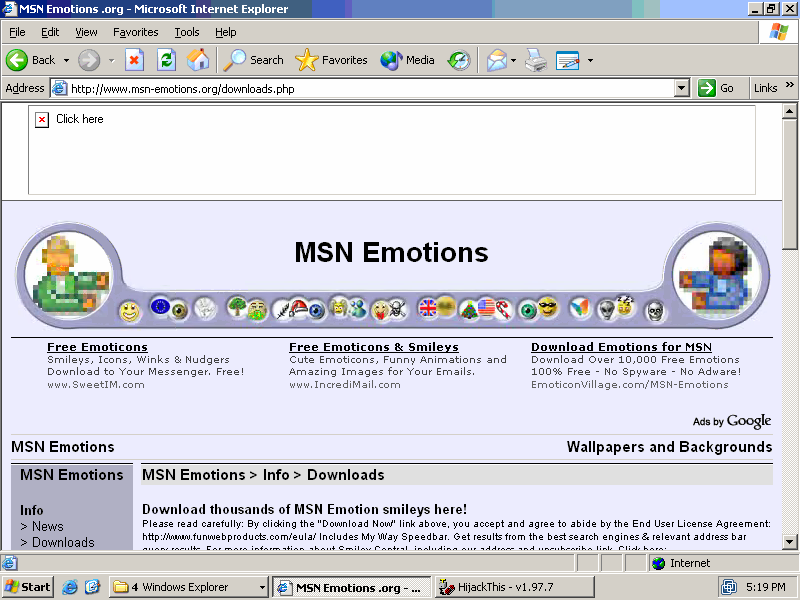Viewport: 800px width, 600px height.
Task: Expand the Back button history dropdown
Action: click(66, 60)
